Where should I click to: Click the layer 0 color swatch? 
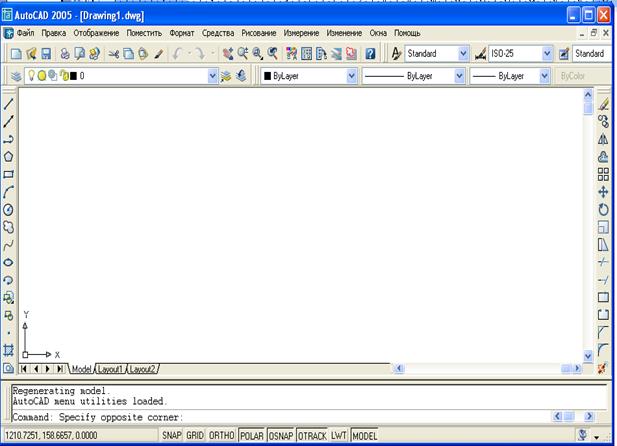click(x=73, y=76)
